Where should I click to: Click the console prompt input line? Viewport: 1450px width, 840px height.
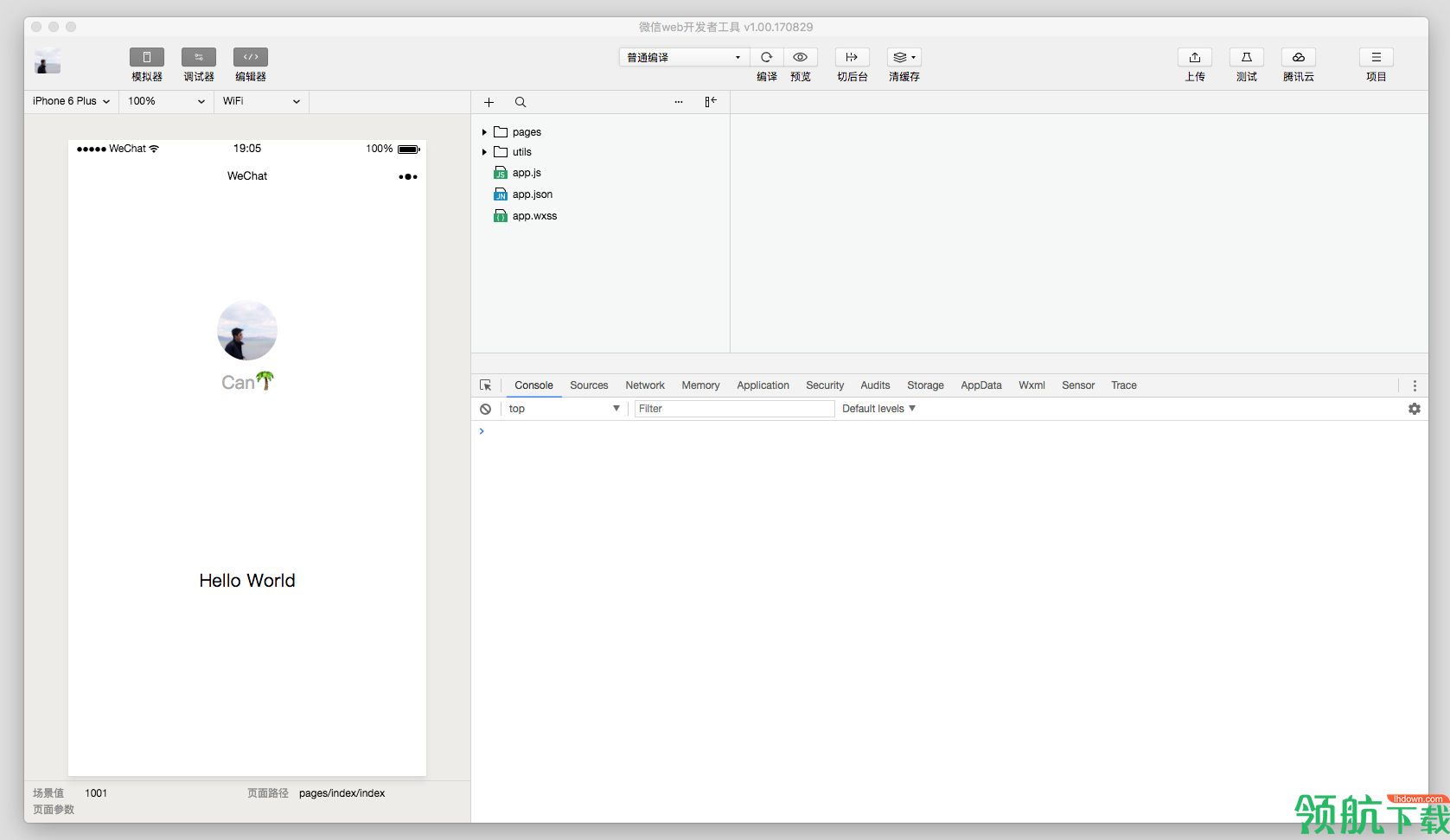[949, 431]
